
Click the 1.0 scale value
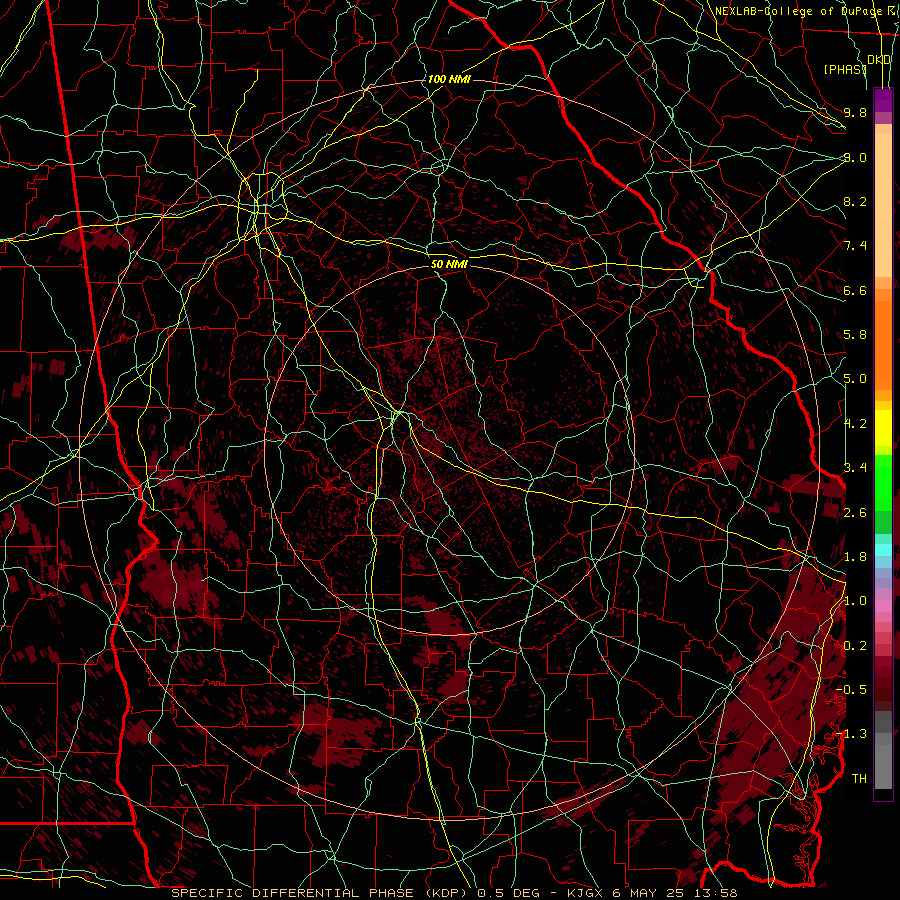[x=855, y=601]
